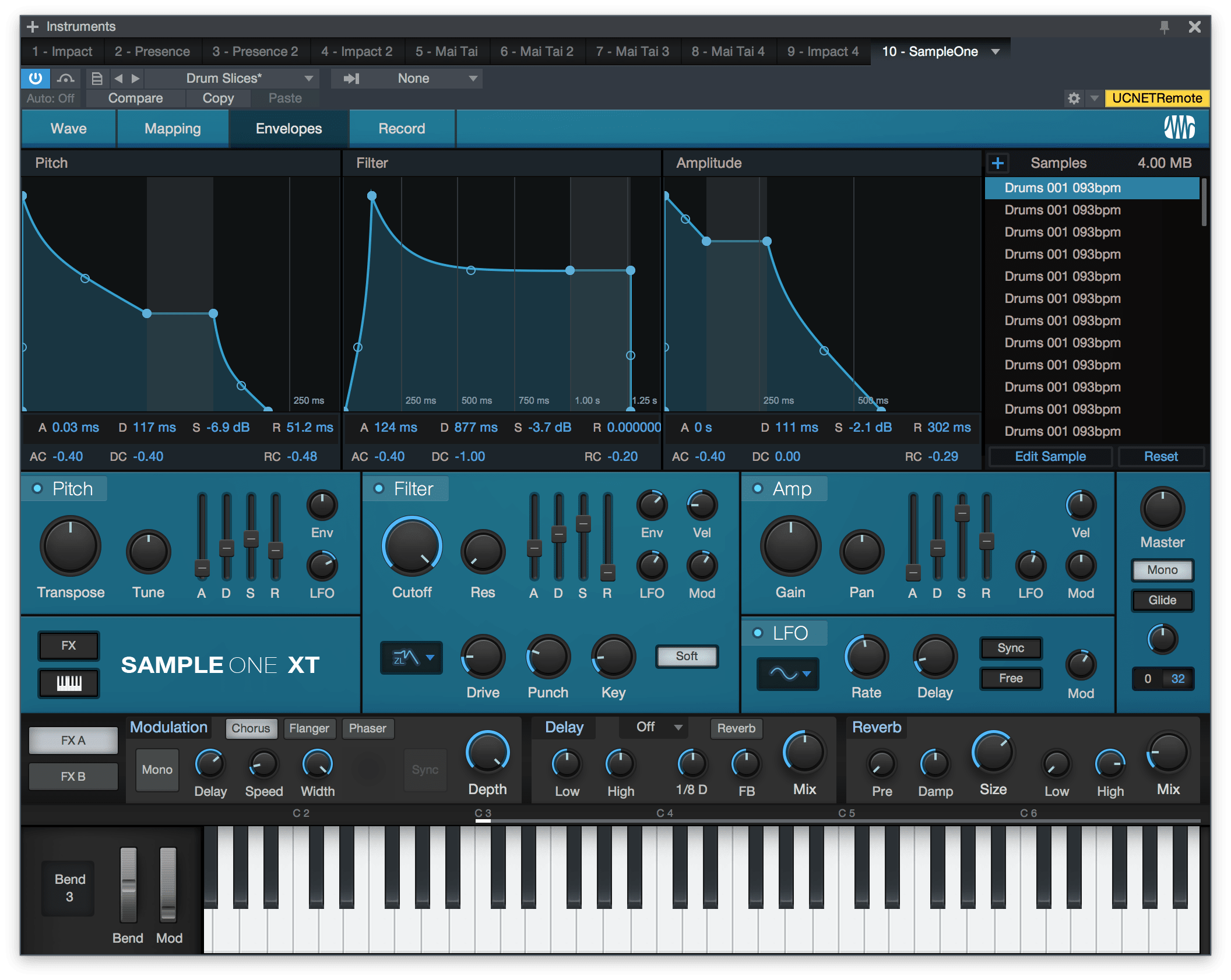Click the Filter Cutoff knob

tap(411, 547)
